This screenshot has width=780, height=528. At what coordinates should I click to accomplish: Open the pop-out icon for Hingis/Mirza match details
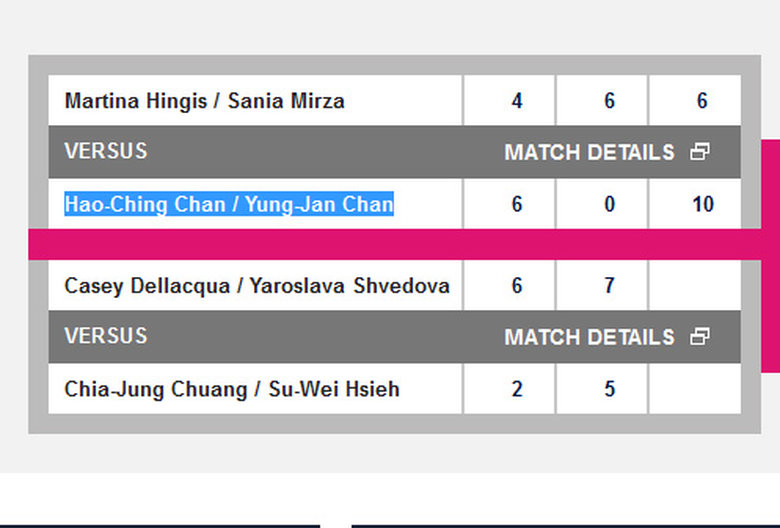[700, 152]
